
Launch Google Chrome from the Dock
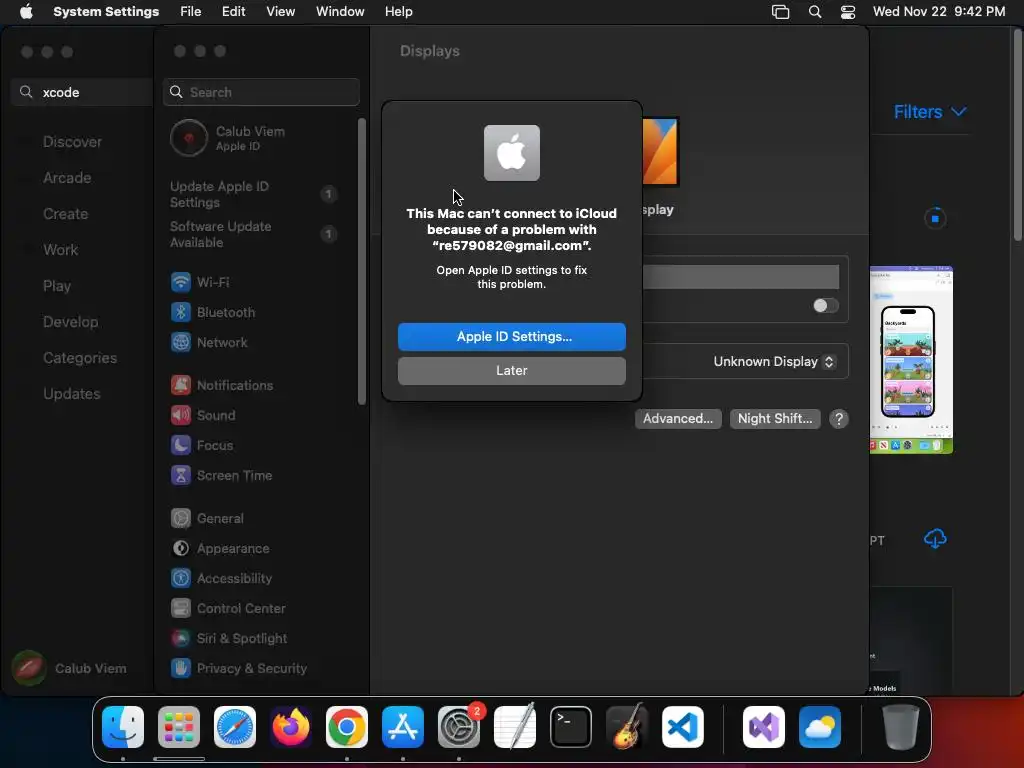(x=347, y=727)
